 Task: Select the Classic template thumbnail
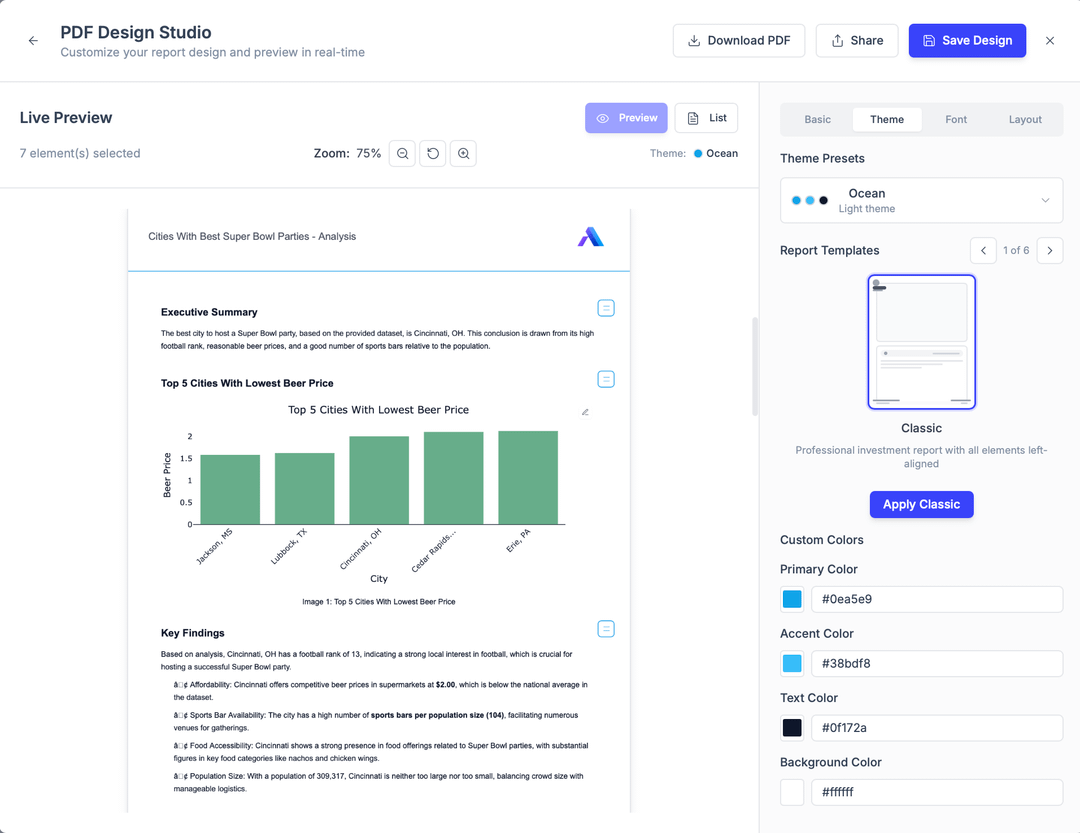pos(921,342)
